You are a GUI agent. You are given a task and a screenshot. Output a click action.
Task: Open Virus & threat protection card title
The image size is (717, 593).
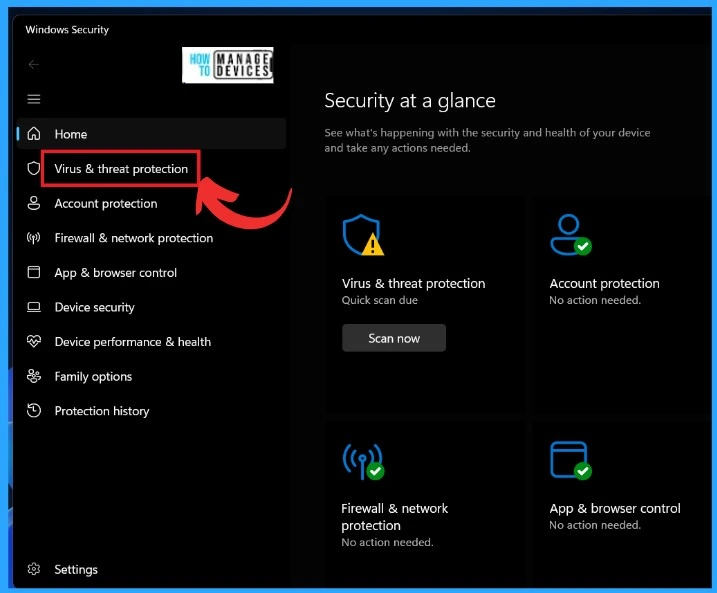tap(413, 283)
